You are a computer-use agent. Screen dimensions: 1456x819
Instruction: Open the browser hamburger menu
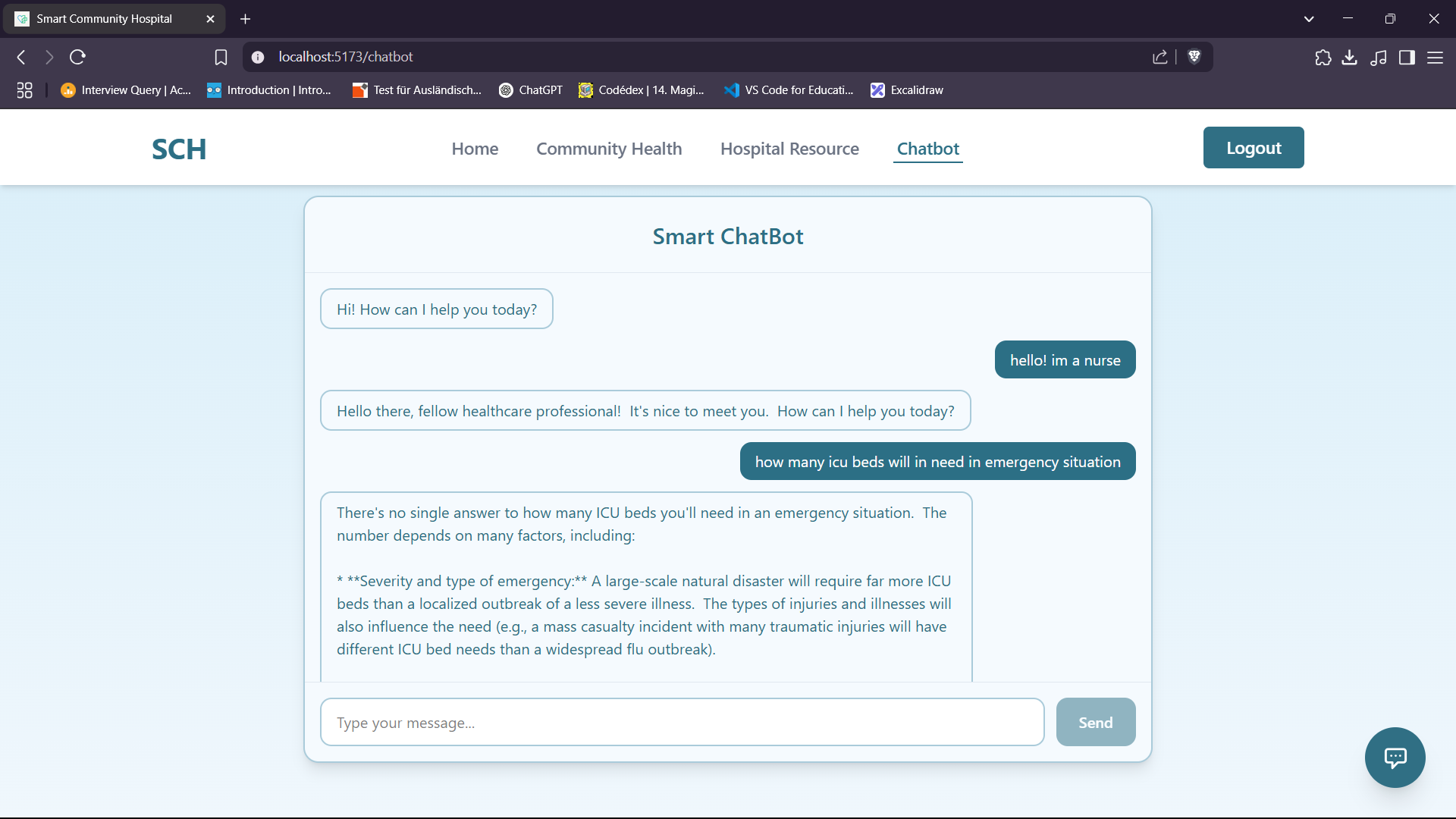pos(1436,57)
